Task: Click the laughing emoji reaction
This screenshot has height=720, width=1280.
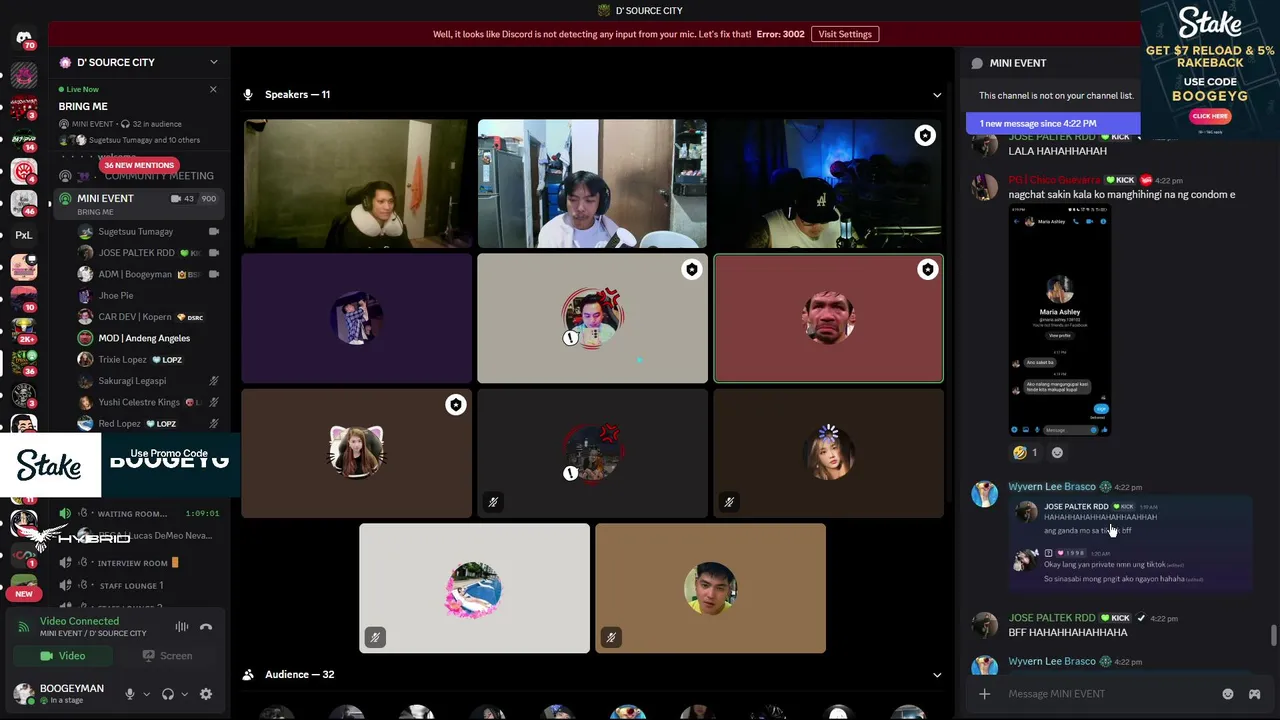Action: tap(1025, 452)
